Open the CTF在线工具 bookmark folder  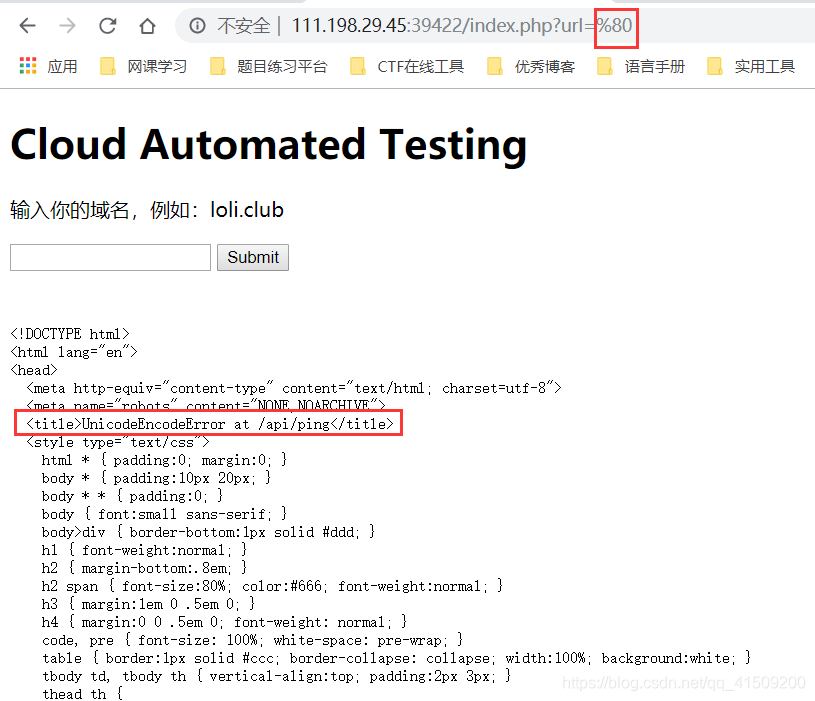point(407,66)
